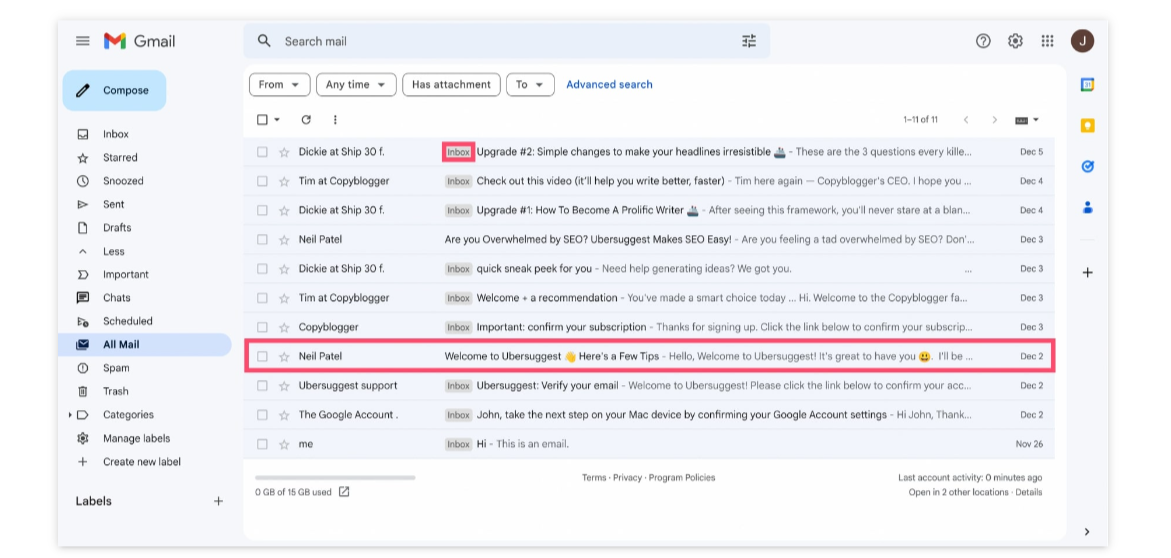
Task: Star the email from me
Action: click(284, 444)
